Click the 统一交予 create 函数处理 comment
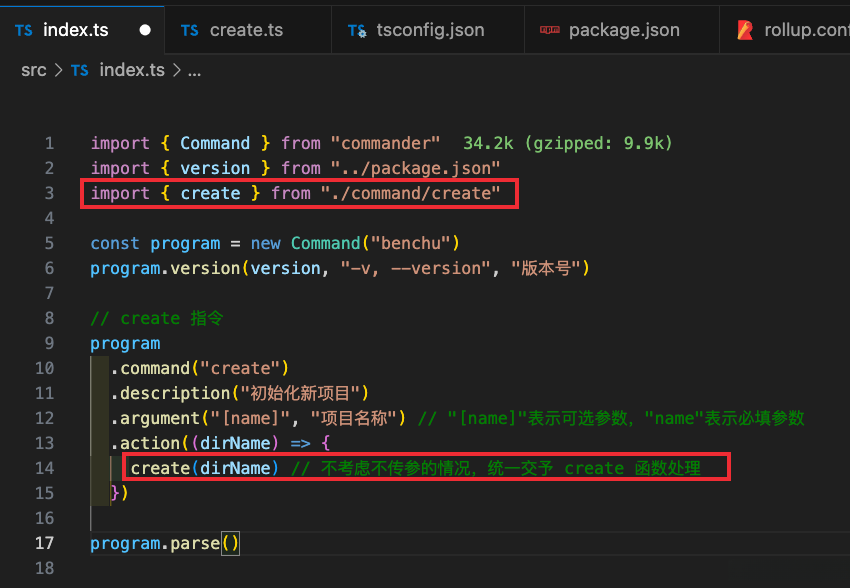850x588 pixels. tap(594, 468)
